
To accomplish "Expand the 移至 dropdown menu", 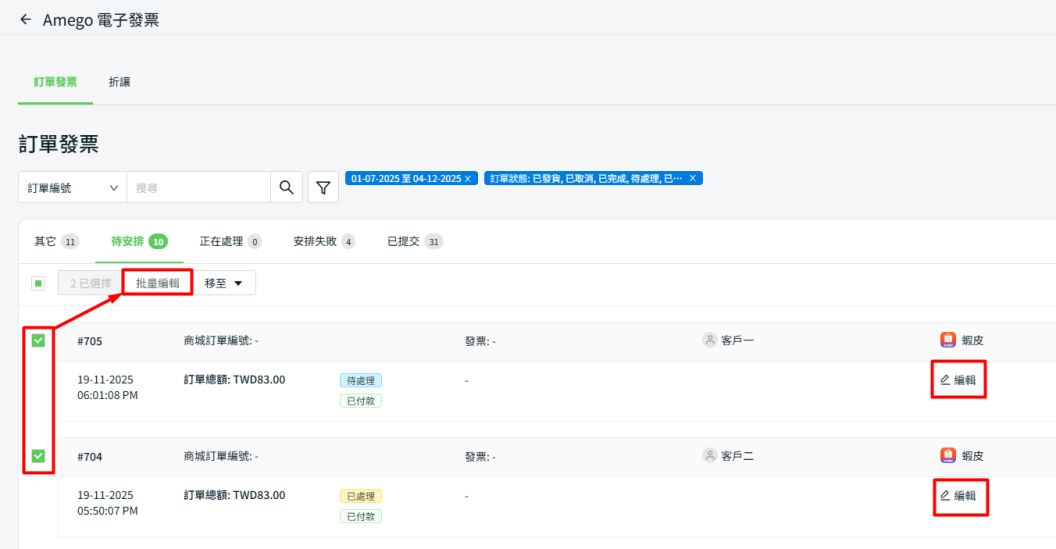I will pos(224,283).
